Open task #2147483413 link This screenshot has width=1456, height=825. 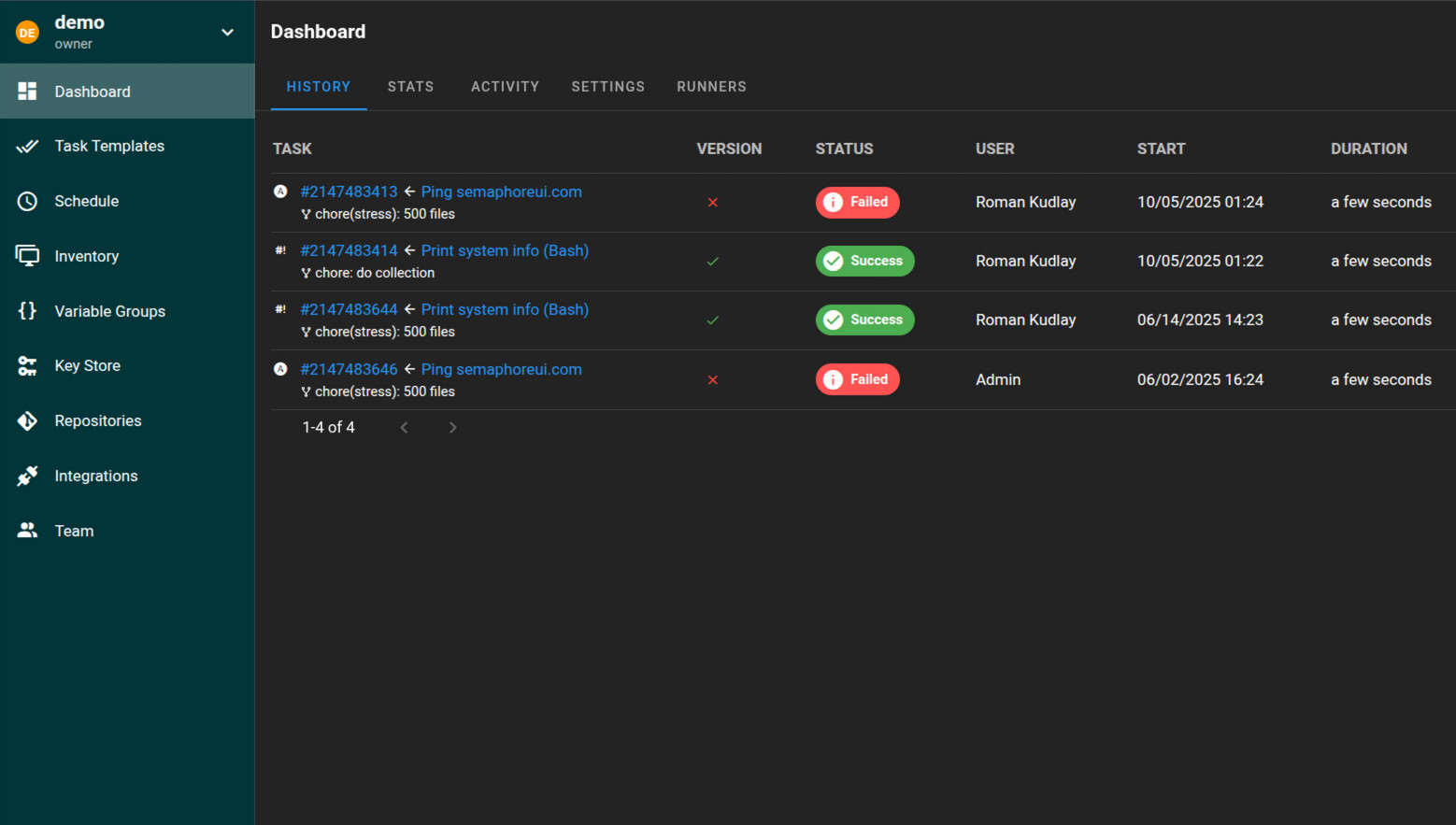[349, 192]
